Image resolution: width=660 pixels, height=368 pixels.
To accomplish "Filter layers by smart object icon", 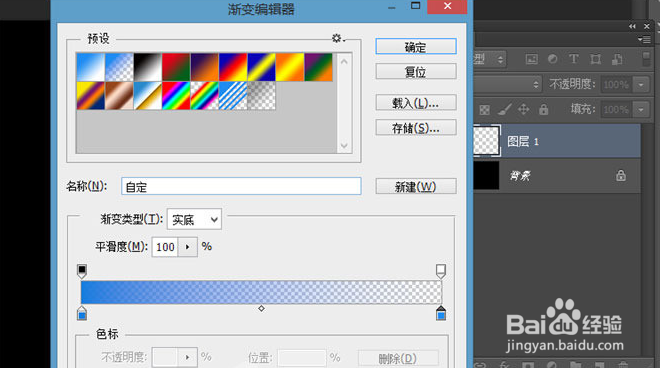I will coord(617,59).
